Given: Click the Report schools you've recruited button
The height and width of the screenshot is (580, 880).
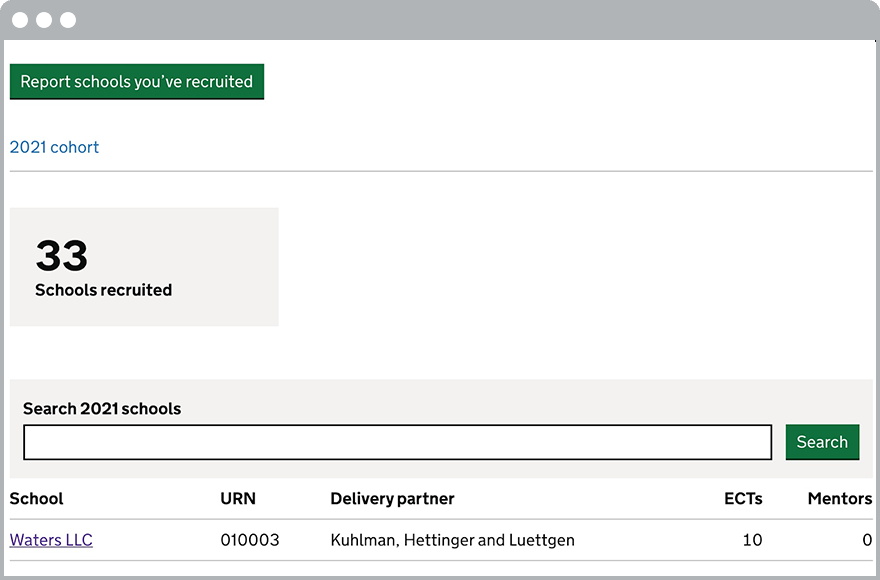Looking at the screenshot, I should coord(137,82).
